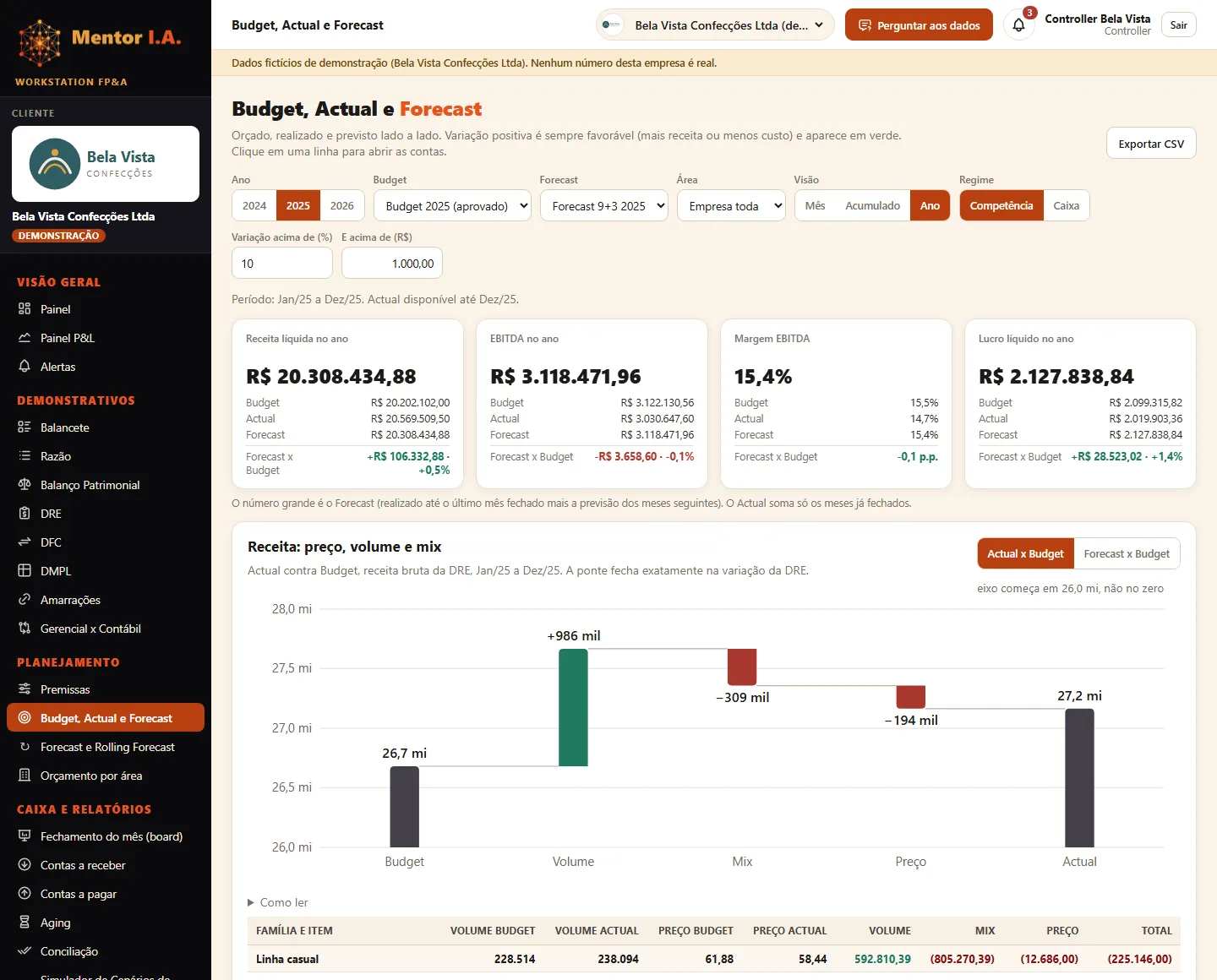
Task: Click the Exportar CSV button
Action: tap(1151, 144)
